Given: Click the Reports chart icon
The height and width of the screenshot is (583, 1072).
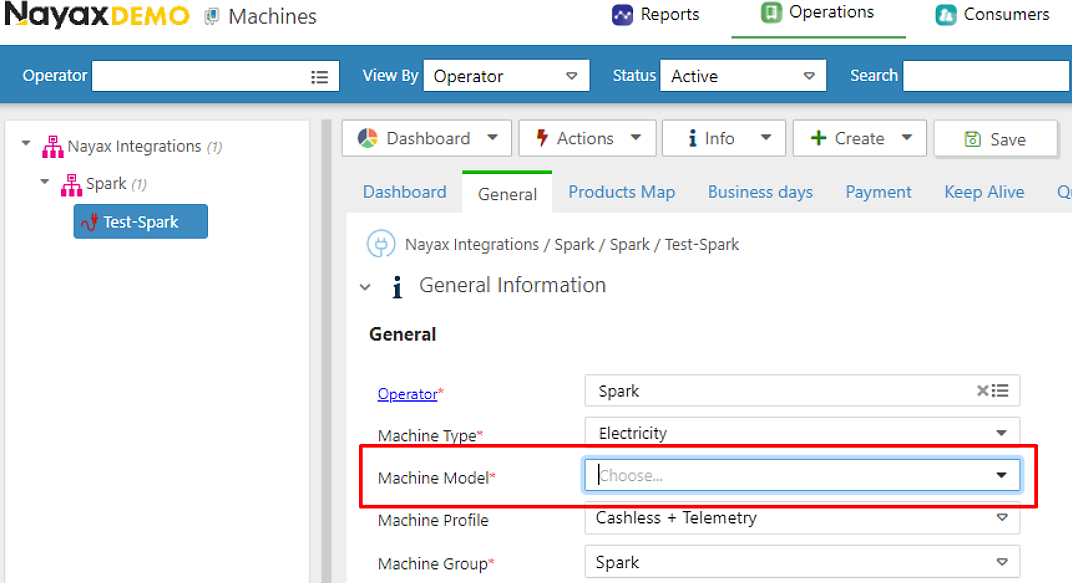Looking at the screenshot, I should point(622,14).
